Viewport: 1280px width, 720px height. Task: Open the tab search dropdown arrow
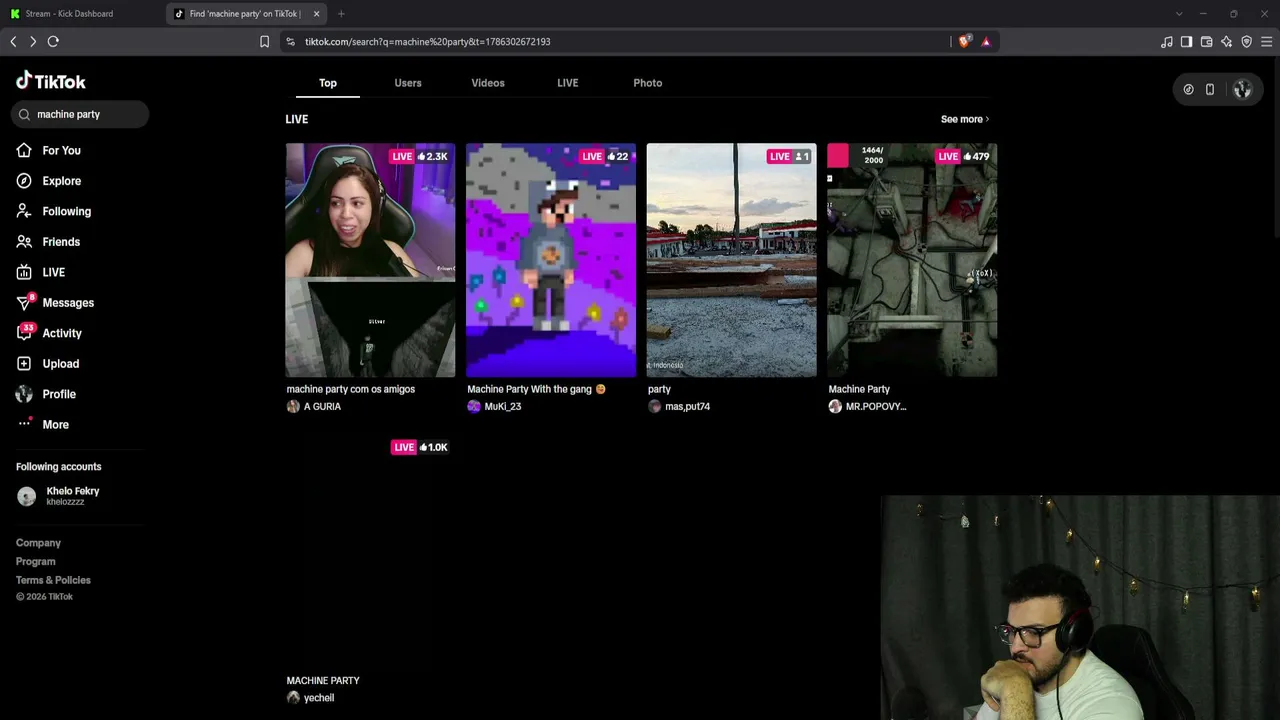point(1179,14)
